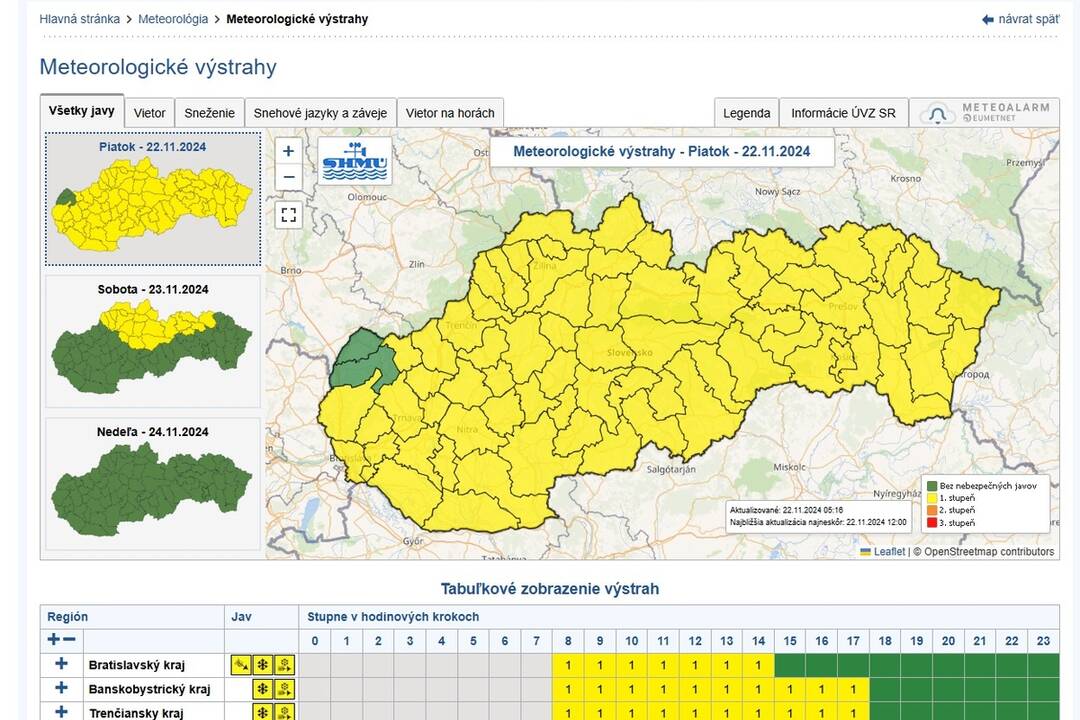Collapse all regions with header minus

pyautogui.click(x=69, y=640)
